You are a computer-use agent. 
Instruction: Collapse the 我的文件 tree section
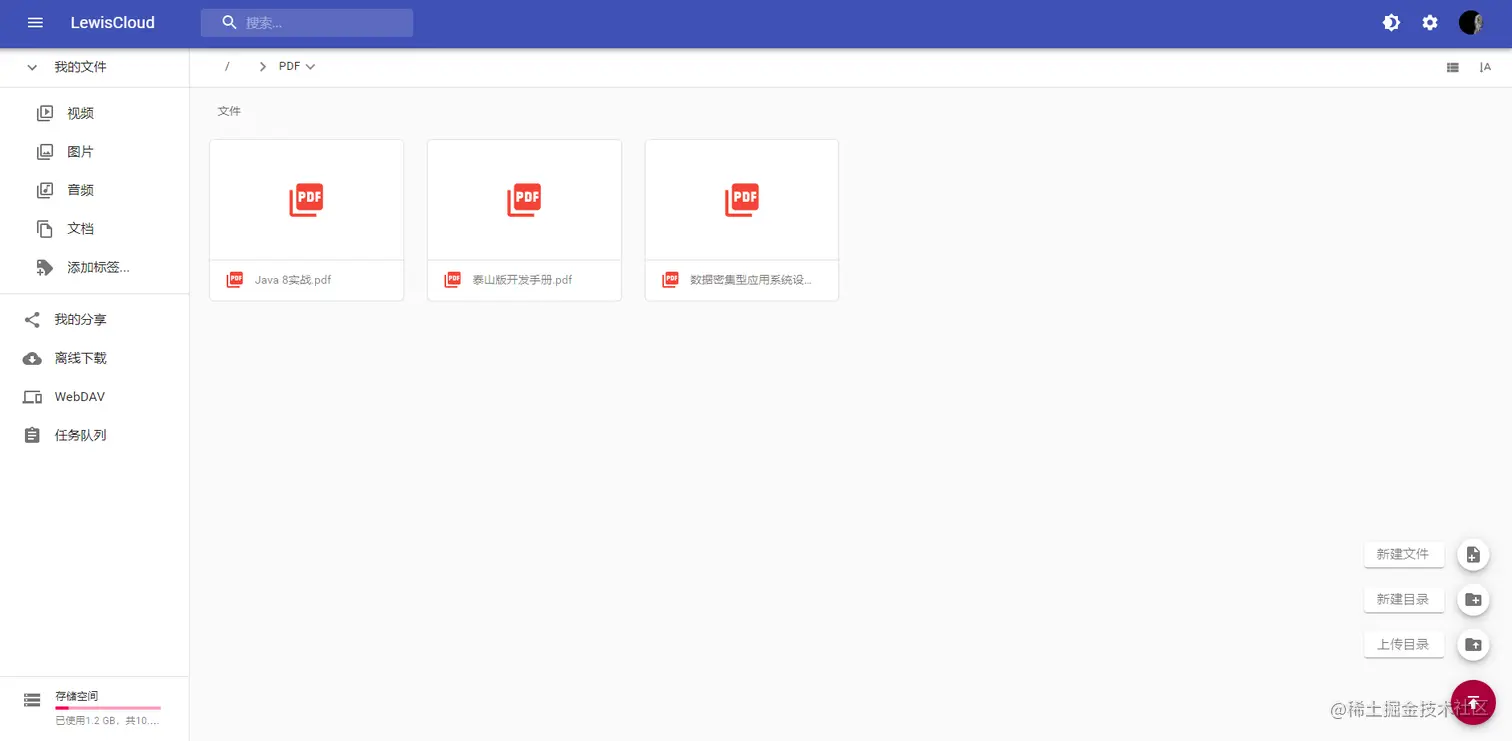[x=32, y=67]
